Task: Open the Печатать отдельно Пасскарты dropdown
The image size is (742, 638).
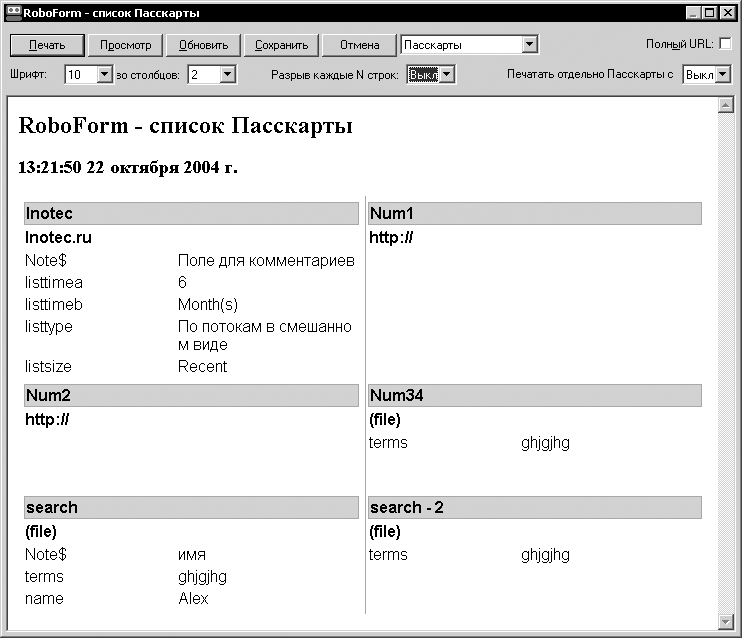Action: pyautogui.click(x=723, y=74)
